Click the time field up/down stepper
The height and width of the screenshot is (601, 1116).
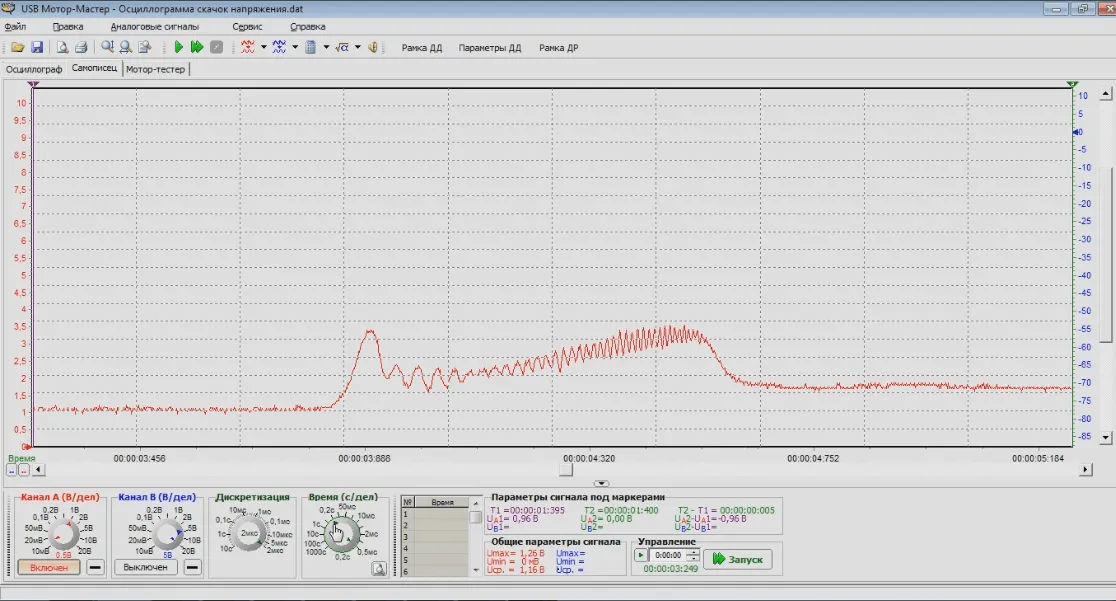pos(693,555)
